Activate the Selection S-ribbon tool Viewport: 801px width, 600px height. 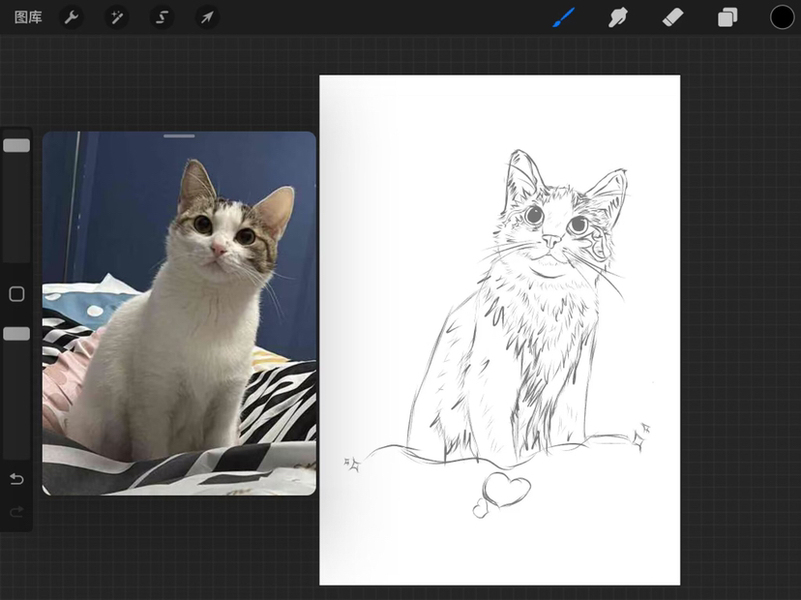[x=161, y=18]
